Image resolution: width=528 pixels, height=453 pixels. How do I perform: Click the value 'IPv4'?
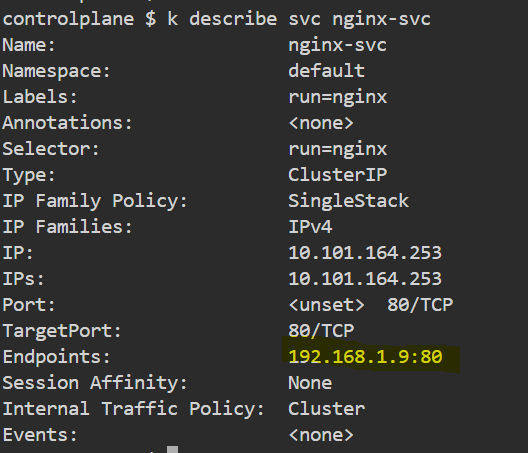pos(310,227)
